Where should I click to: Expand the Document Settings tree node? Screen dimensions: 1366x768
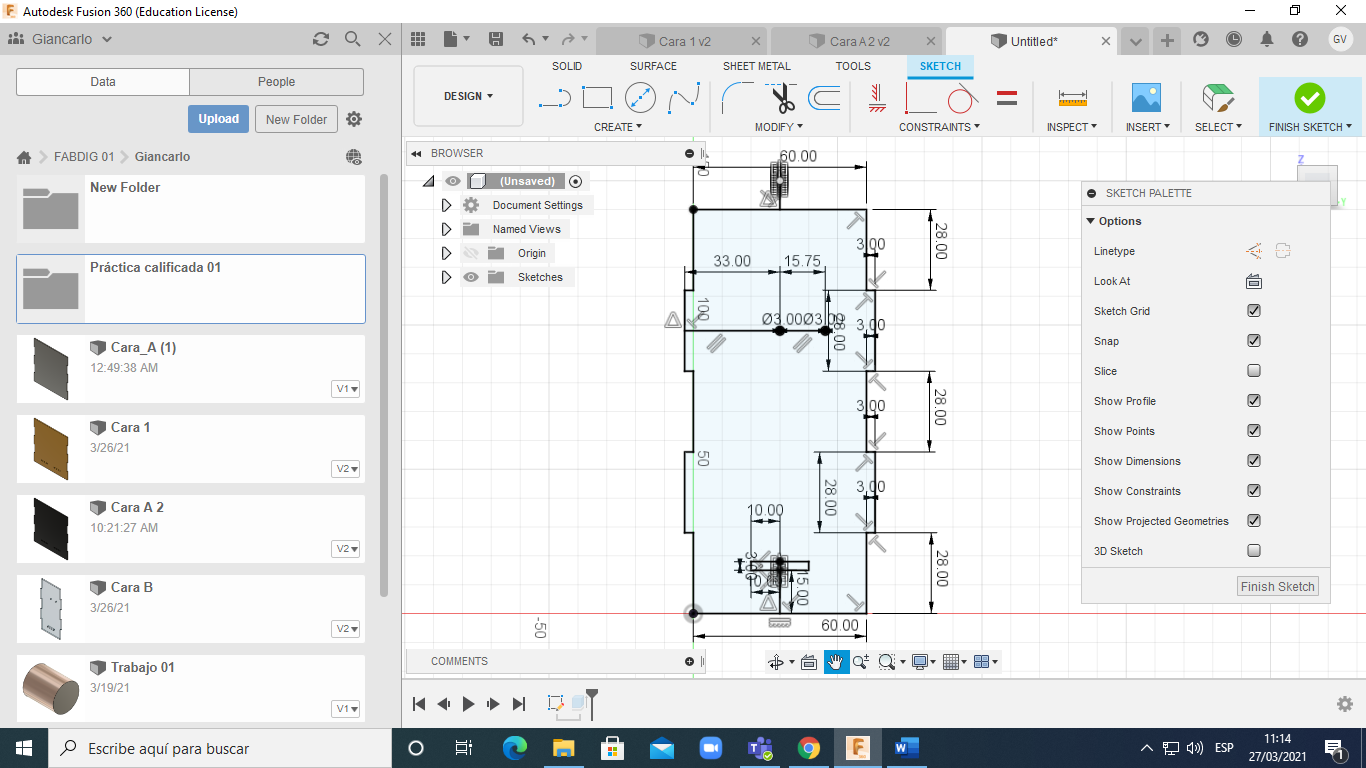pyautogui.click(x=447, y=205)
